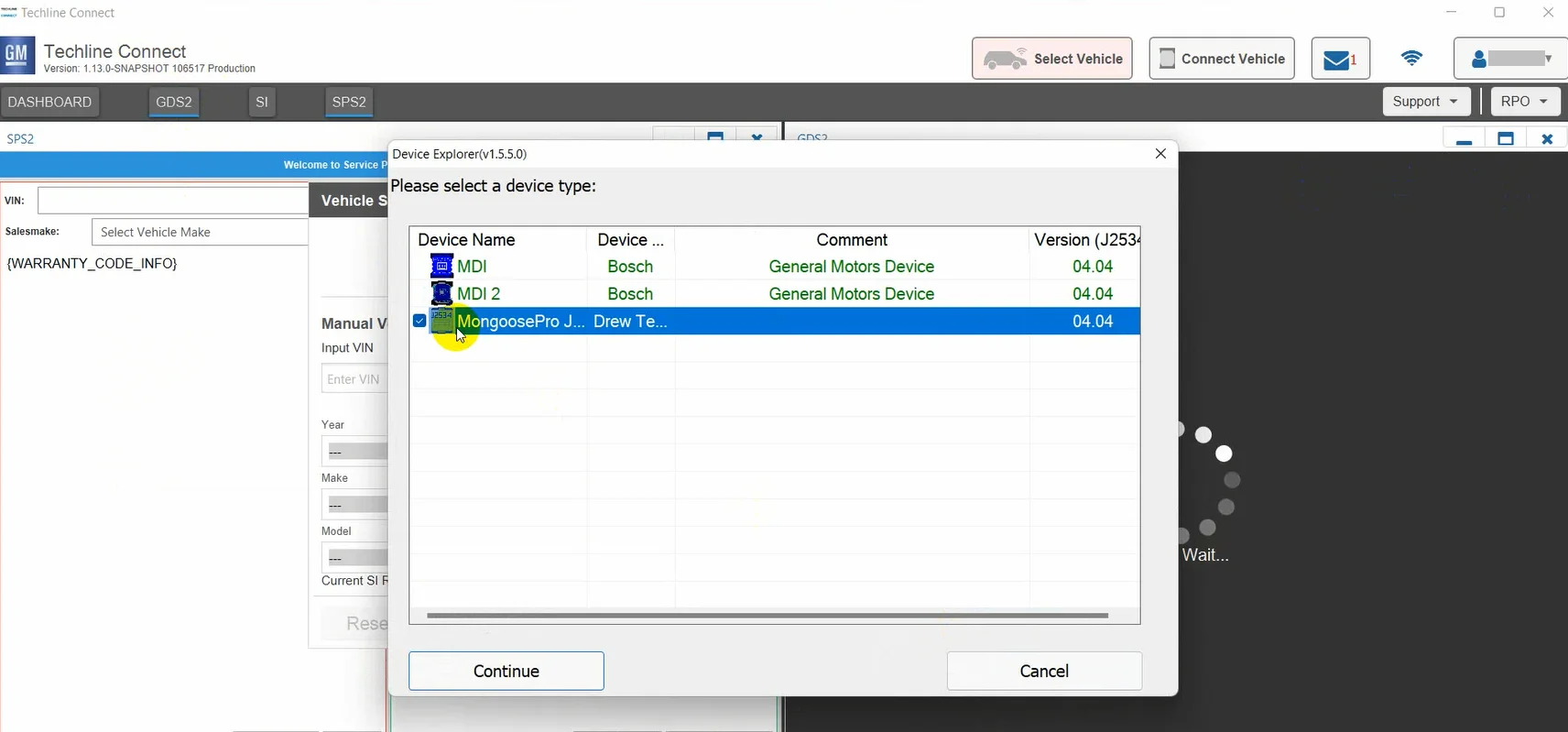Expand the RPO dropdown menu

(1524, 102)
